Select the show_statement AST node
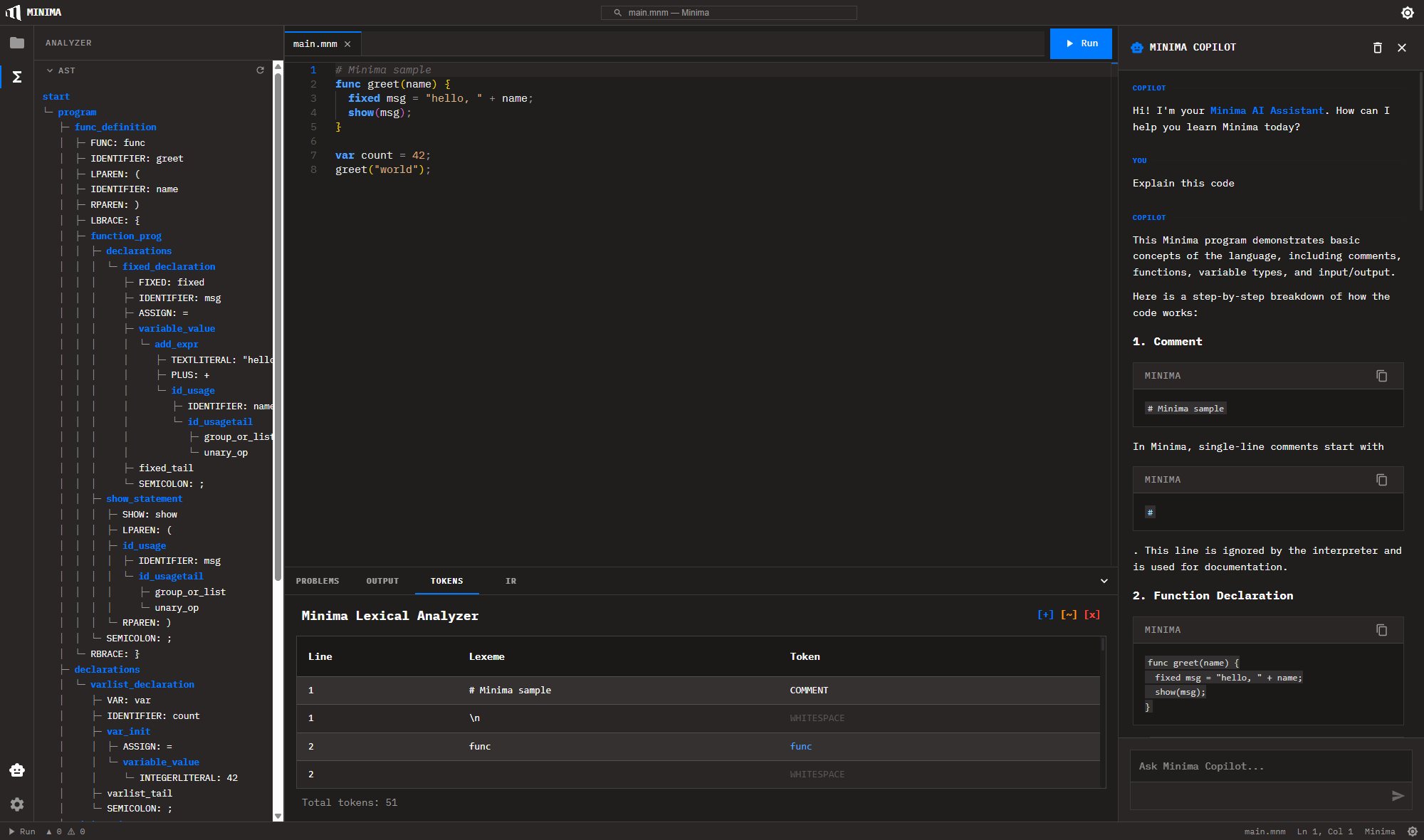The image size is (1424, 840). click(x=145, y=499)
